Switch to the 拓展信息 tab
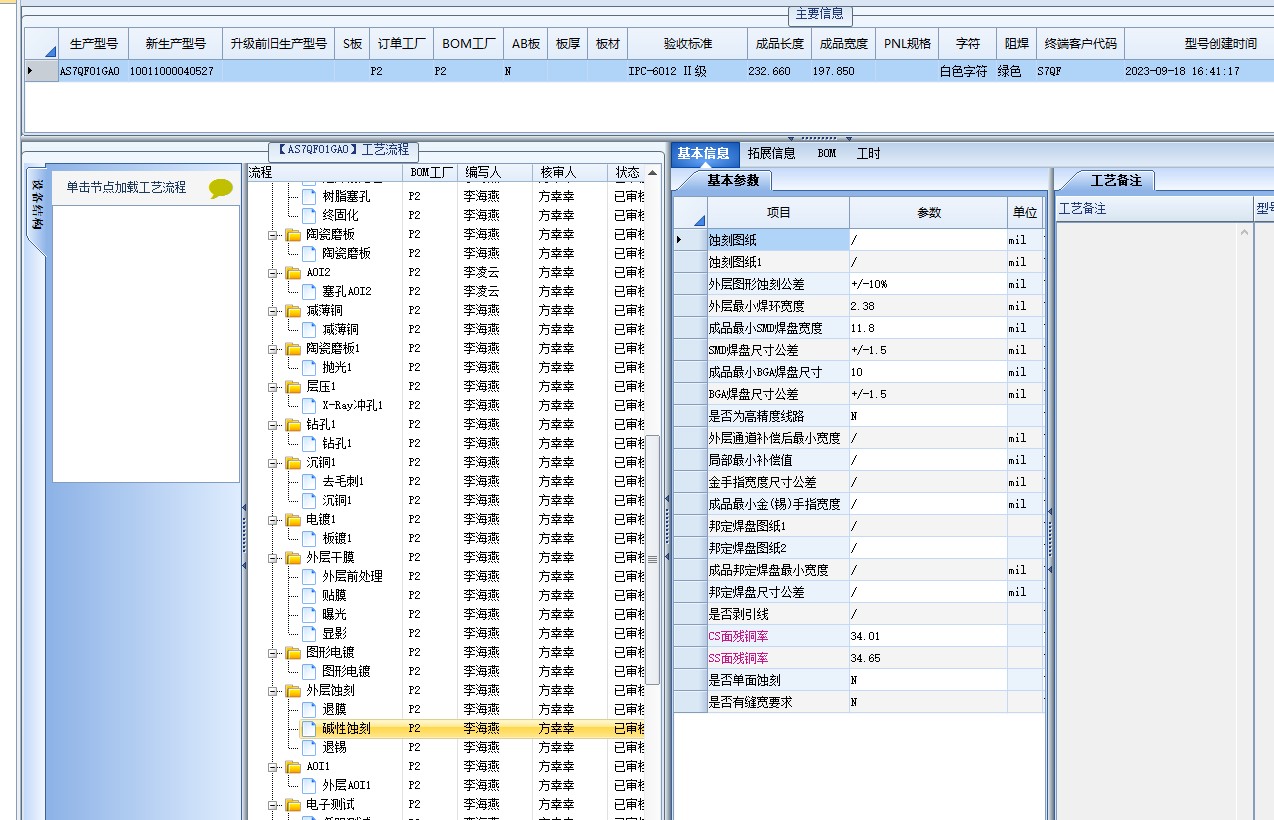1274x820 pixels. click(x=771, y=153)
